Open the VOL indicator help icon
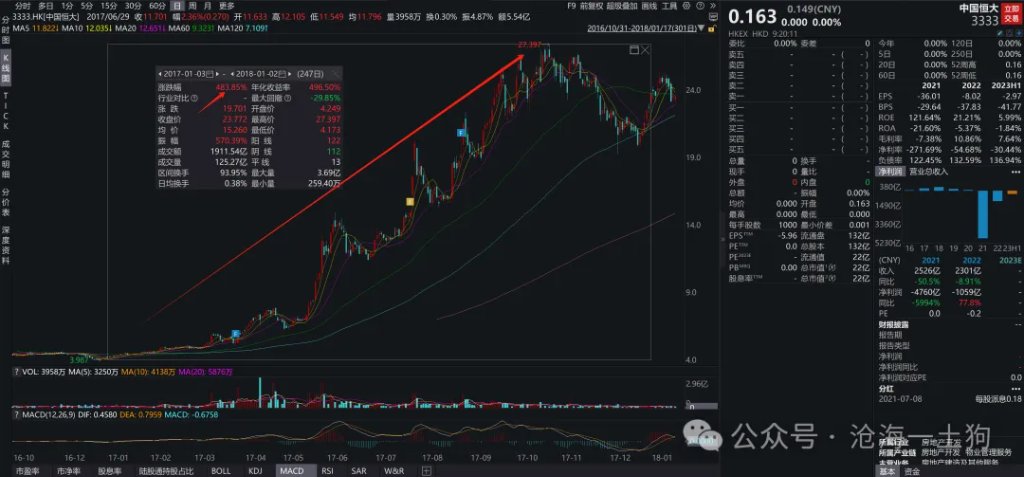1024x477 pixels. (18, 372)
